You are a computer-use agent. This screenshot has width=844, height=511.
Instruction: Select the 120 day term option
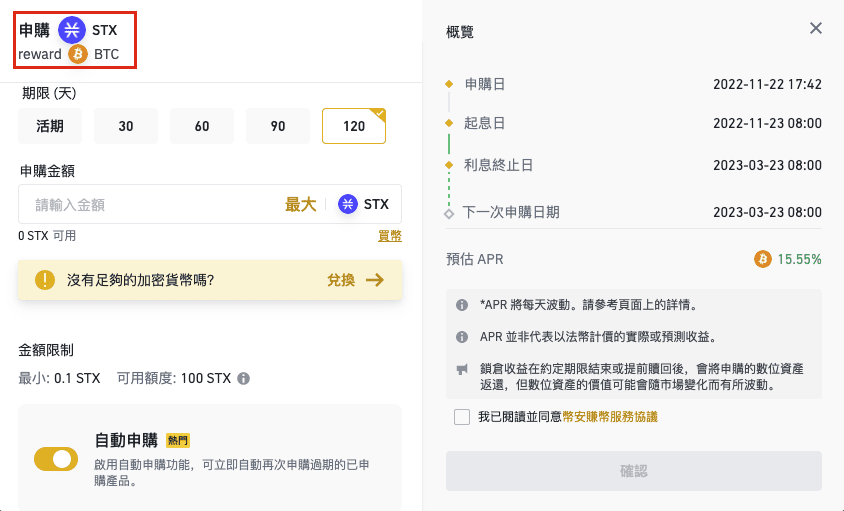(354, 126)
